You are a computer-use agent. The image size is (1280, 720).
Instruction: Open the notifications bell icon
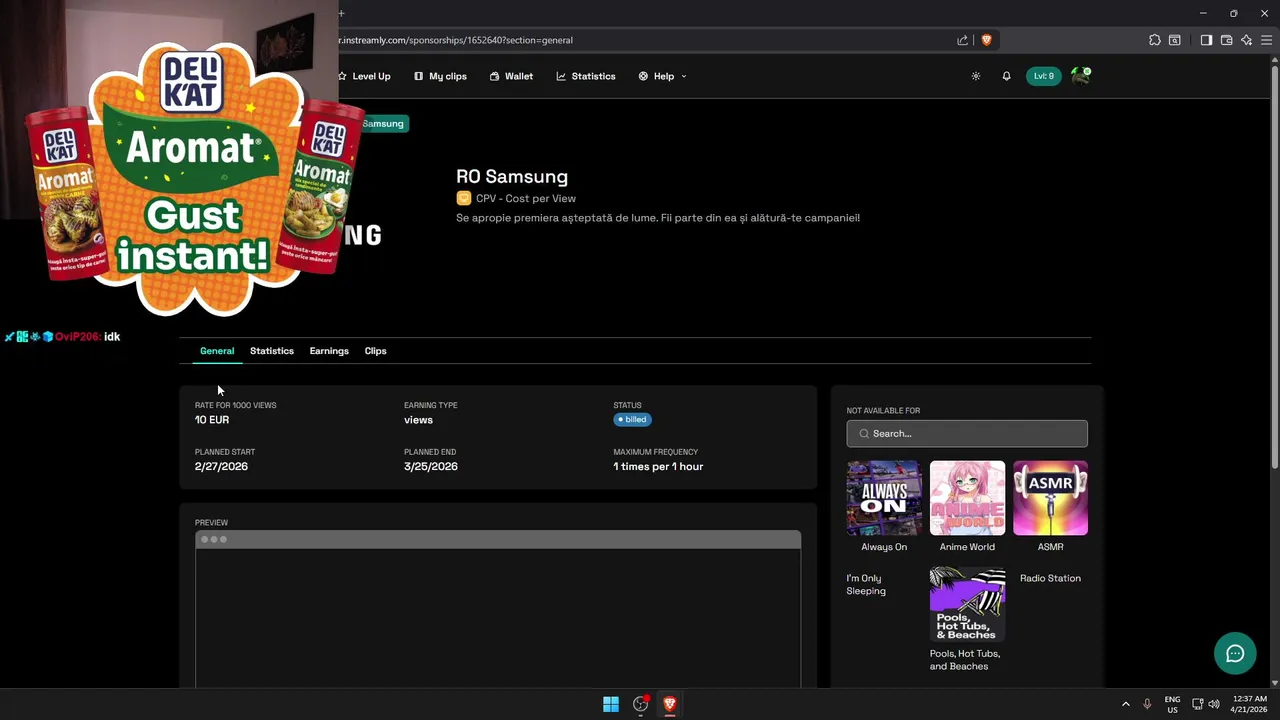click(x=1006, y=76)
